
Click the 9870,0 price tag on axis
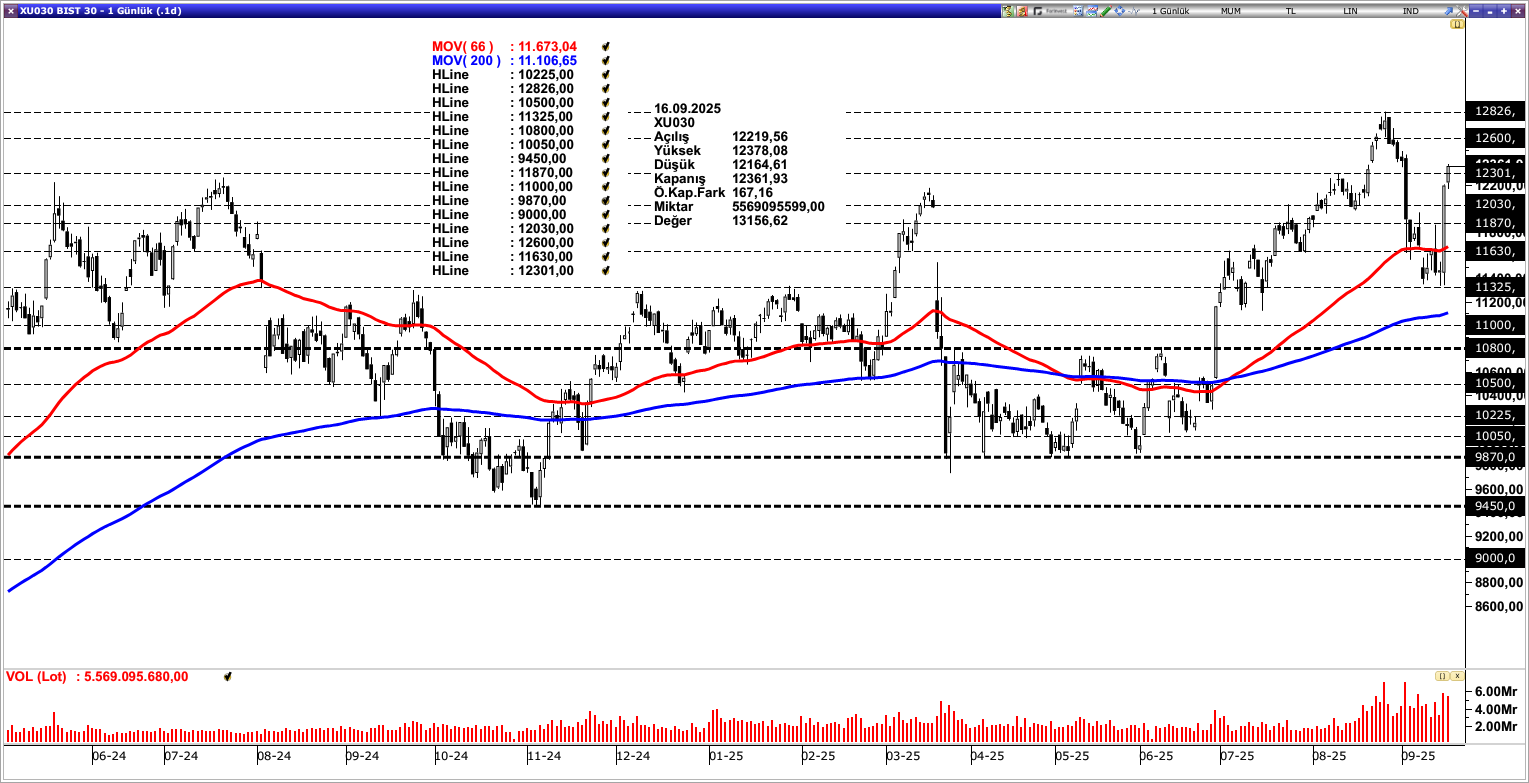click(1496, 457)
